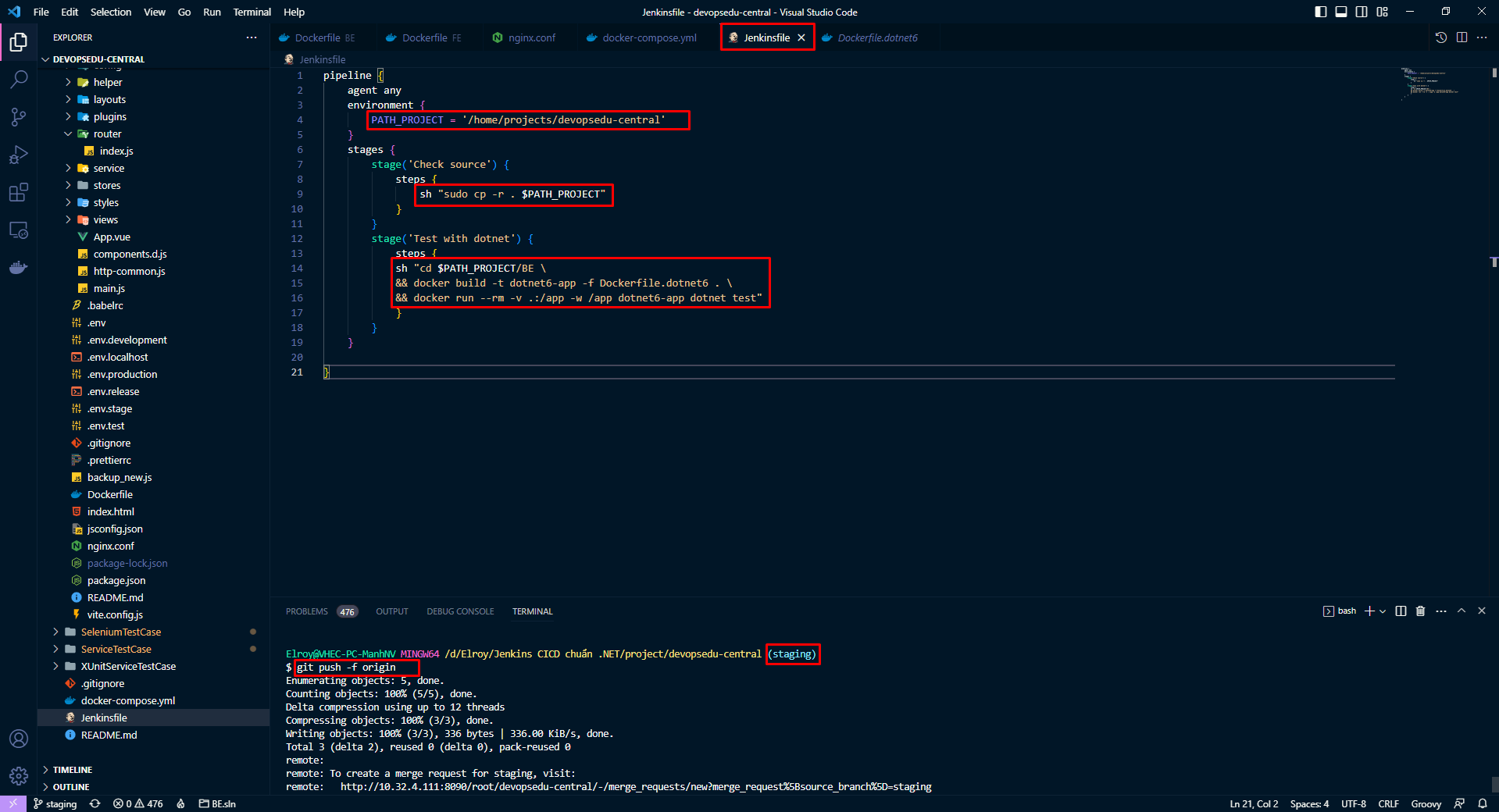The height and width of the screenshot is (812, 1499).
Task: Toggle the primary sidebar layout icon
Action: pyautogui.click(x=1321, y=12)
